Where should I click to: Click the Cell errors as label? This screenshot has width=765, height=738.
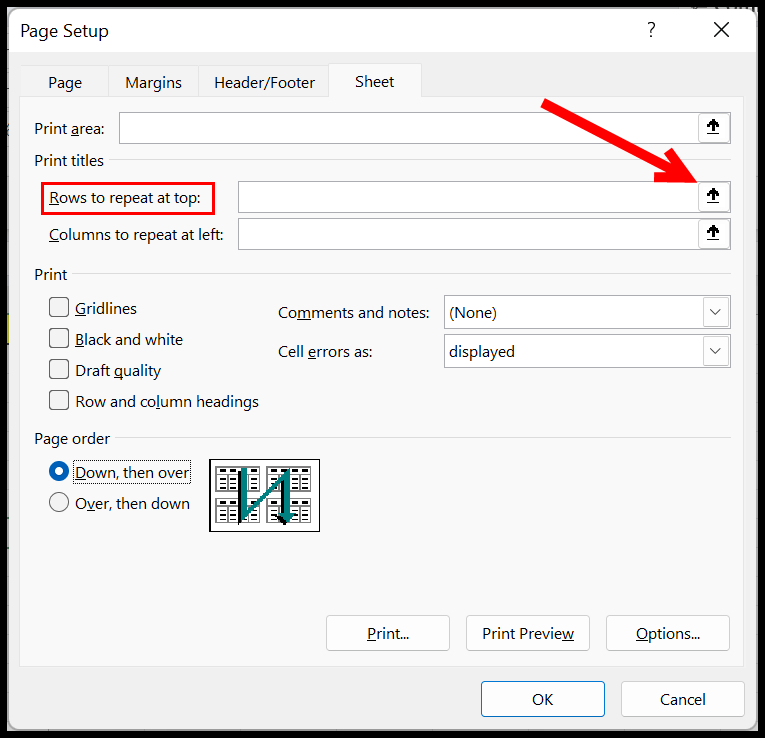point(325,351)
